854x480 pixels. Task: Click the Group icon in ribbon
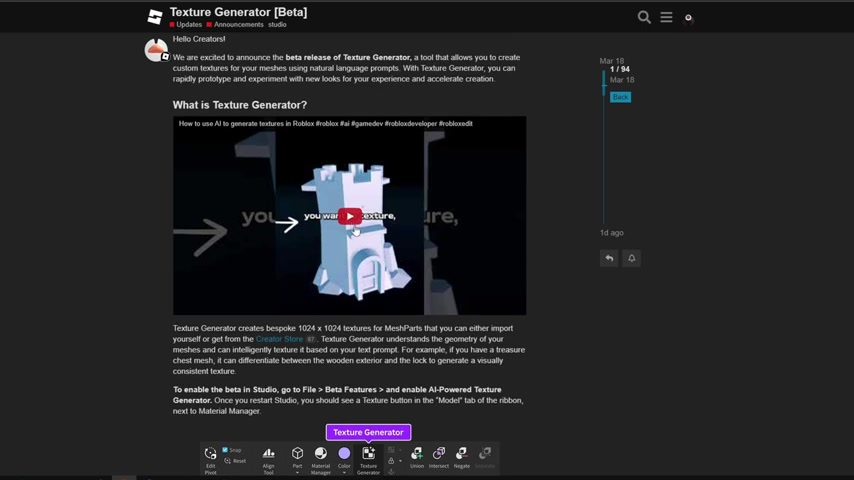tap(391, 450)
